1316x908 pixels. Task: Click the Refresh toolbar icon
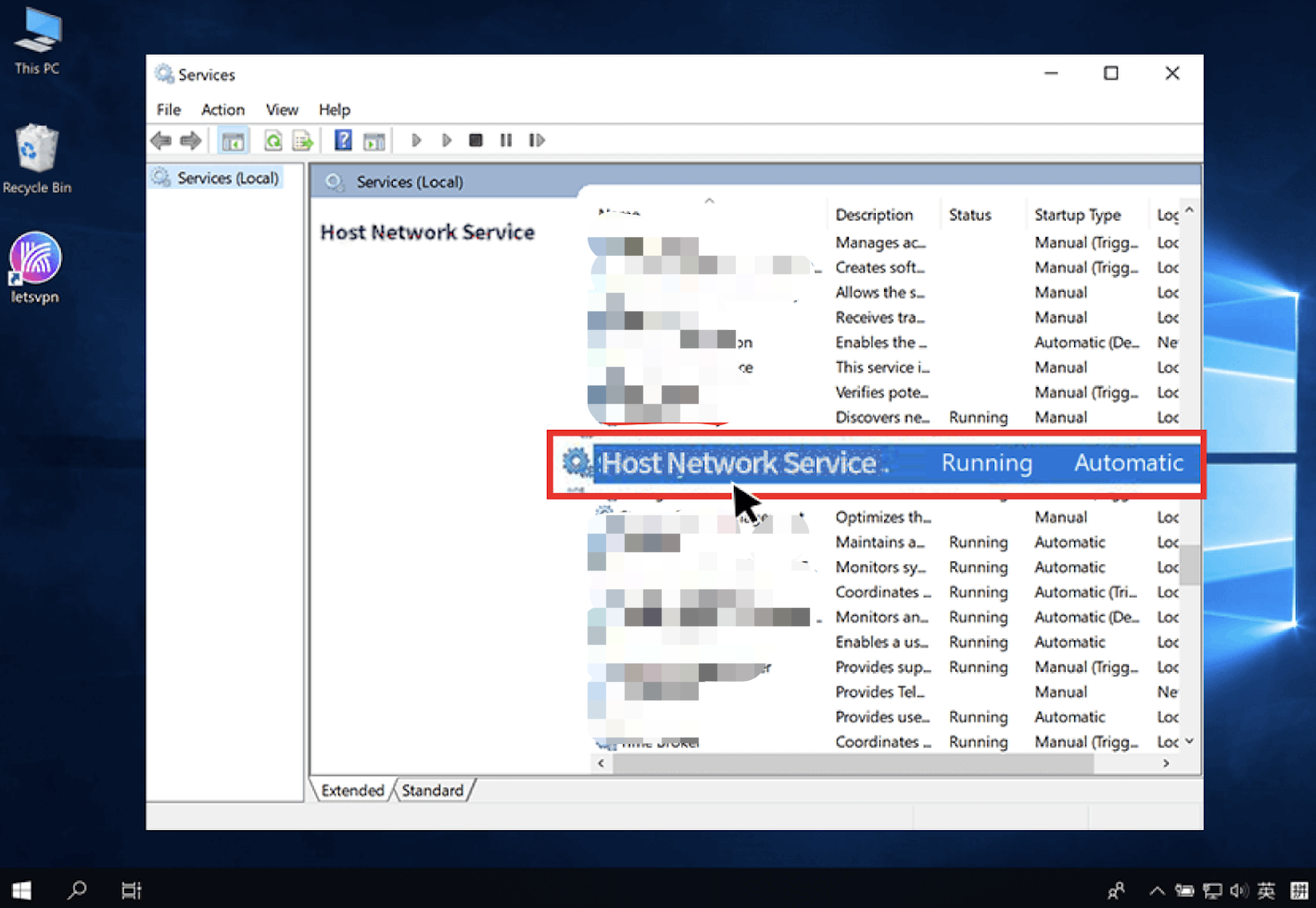pos(272,140)
